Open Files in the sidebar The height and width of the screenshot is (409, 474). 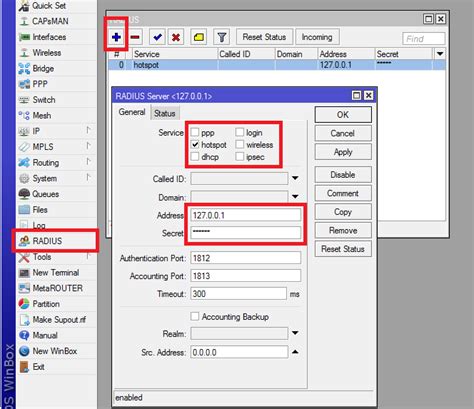point(40,210)
